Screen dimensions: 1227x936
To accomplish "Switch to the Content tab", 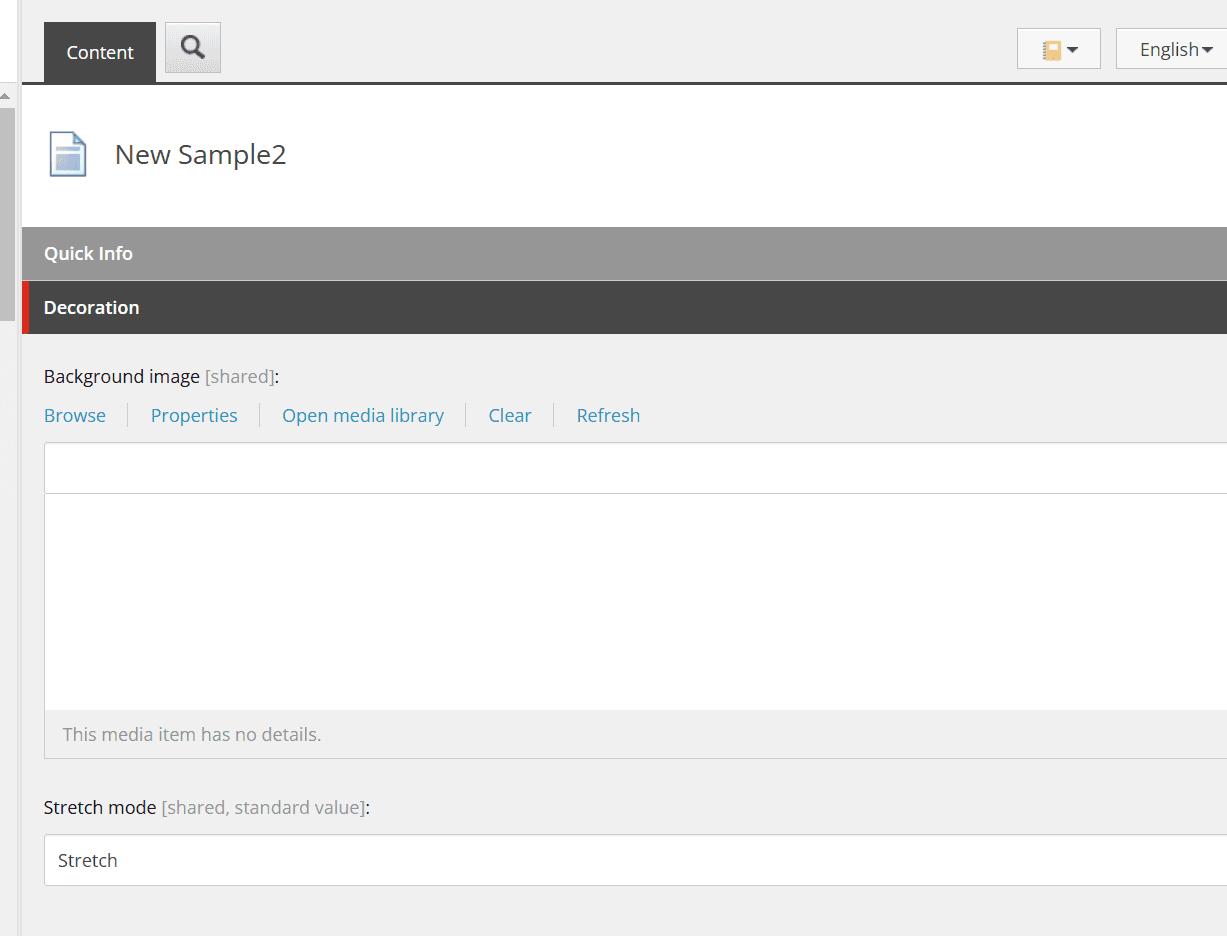I will tap(100, 53).
